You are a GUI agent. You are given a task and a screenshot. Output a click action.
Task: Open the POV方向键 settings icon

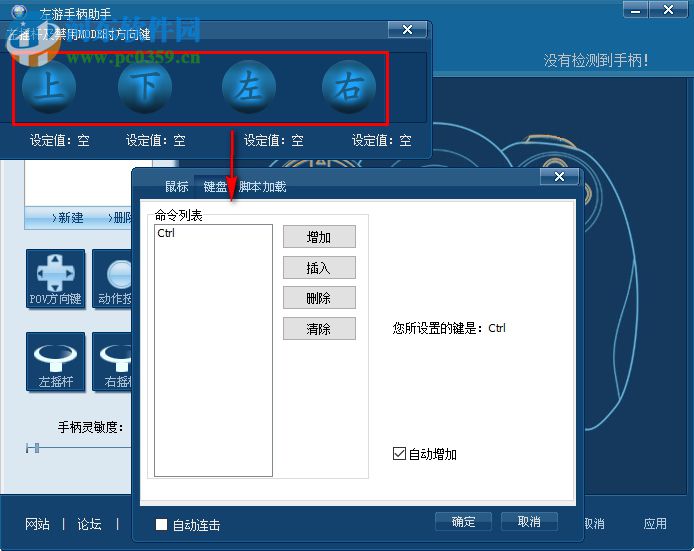(x=55, y=279)
